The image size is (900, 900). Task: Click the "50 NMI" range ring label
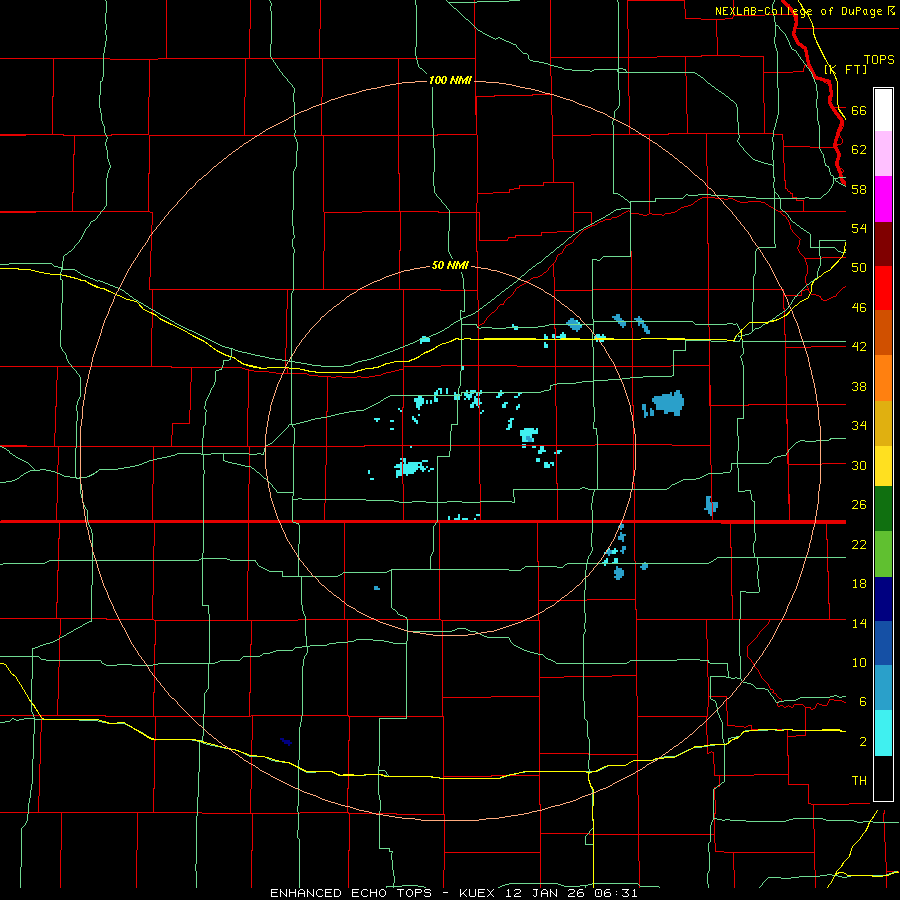(451, 265)
